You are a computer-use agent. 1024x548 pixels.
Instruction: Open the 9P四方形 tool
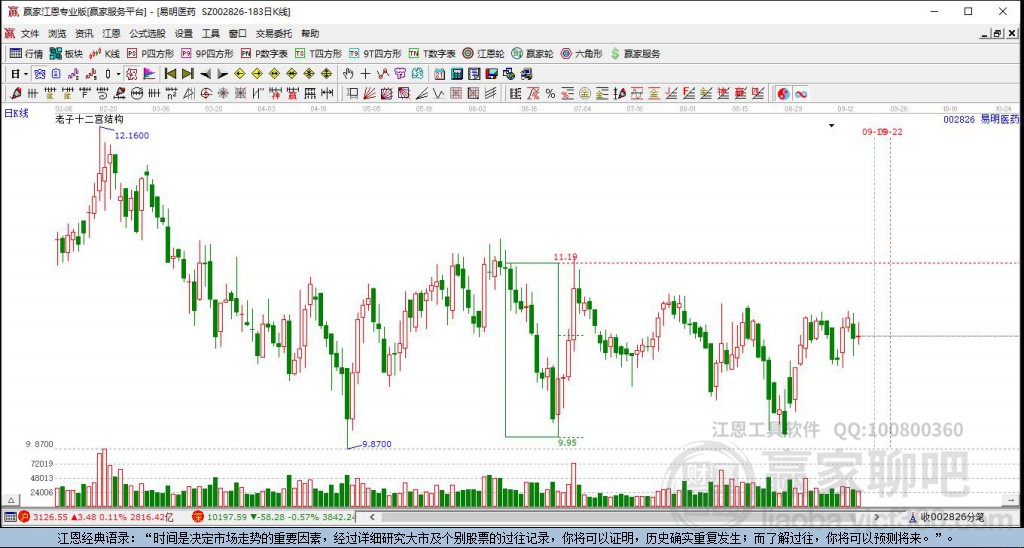point(207,54)
